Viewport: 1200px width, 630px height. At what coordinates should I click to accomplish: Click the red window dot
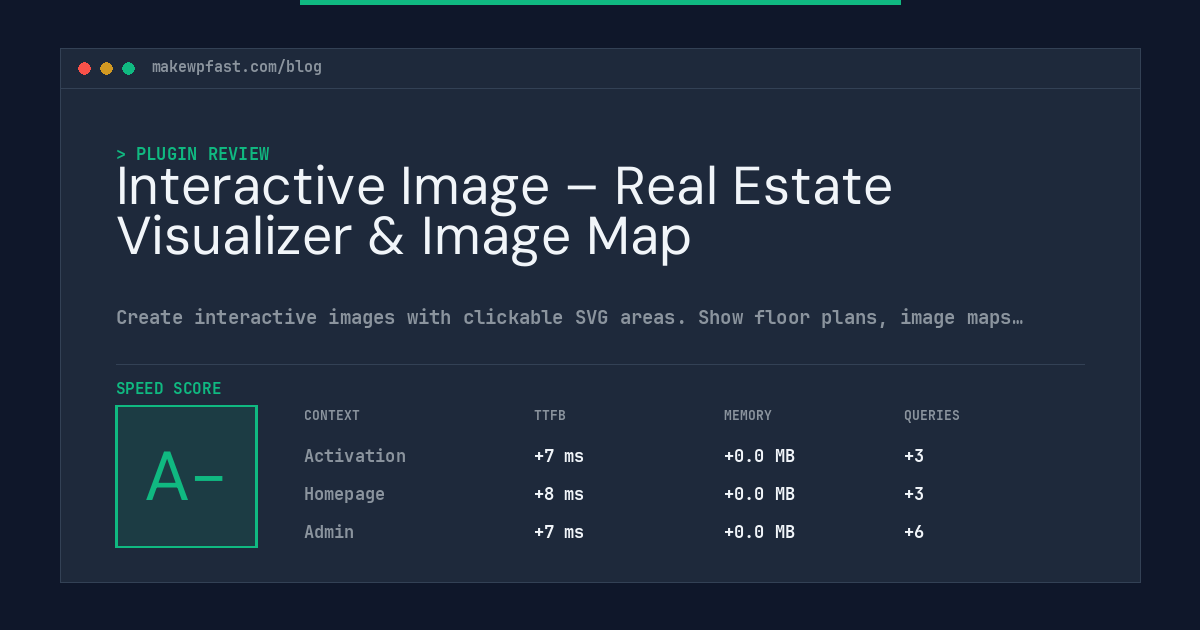tap(84, 68)
